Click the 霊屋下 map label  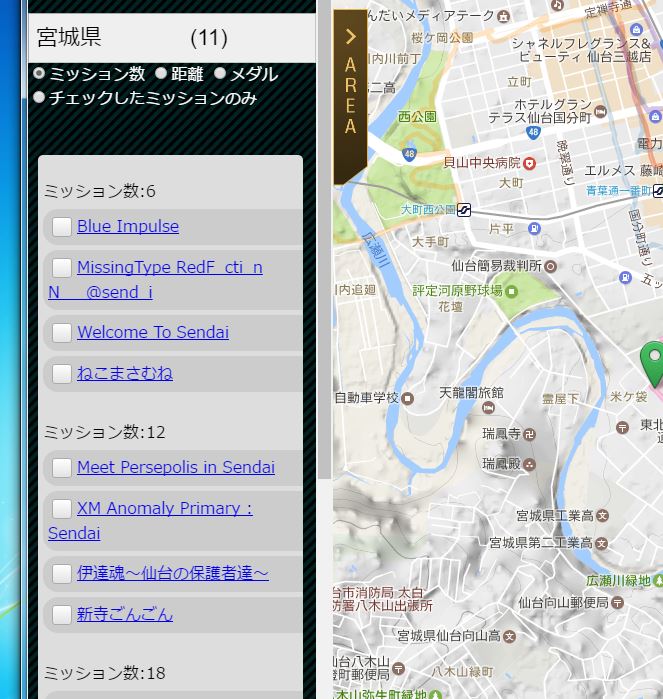(560, 399)
